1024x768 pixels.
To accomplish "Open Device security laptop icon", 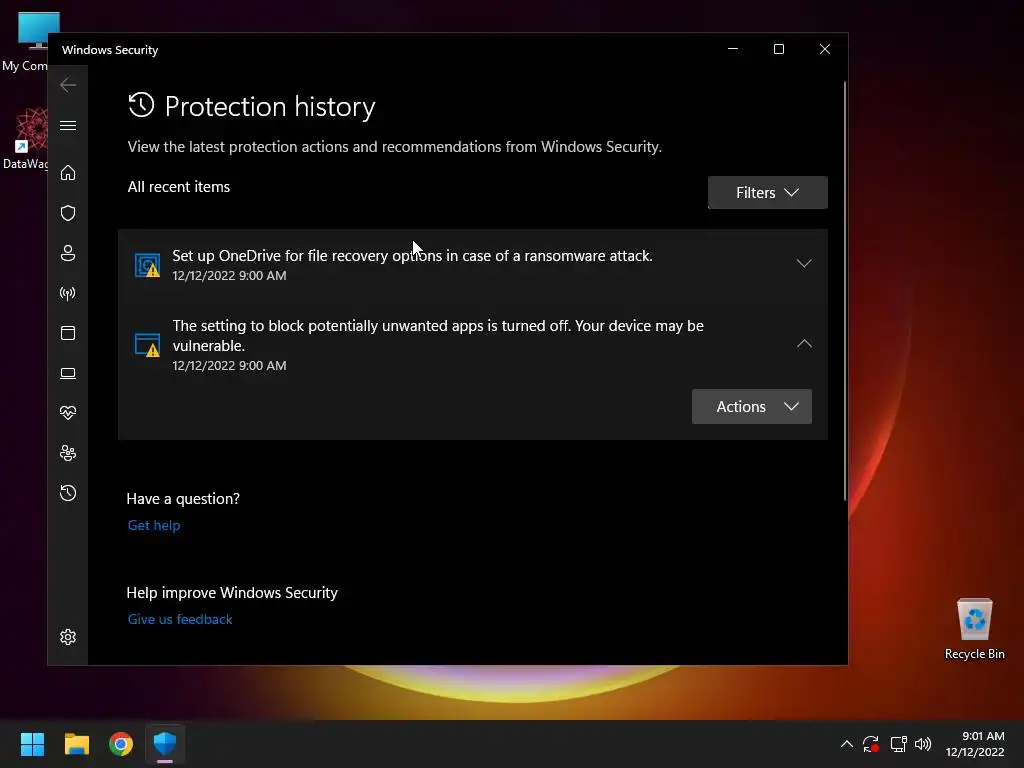I will point(68,373).
